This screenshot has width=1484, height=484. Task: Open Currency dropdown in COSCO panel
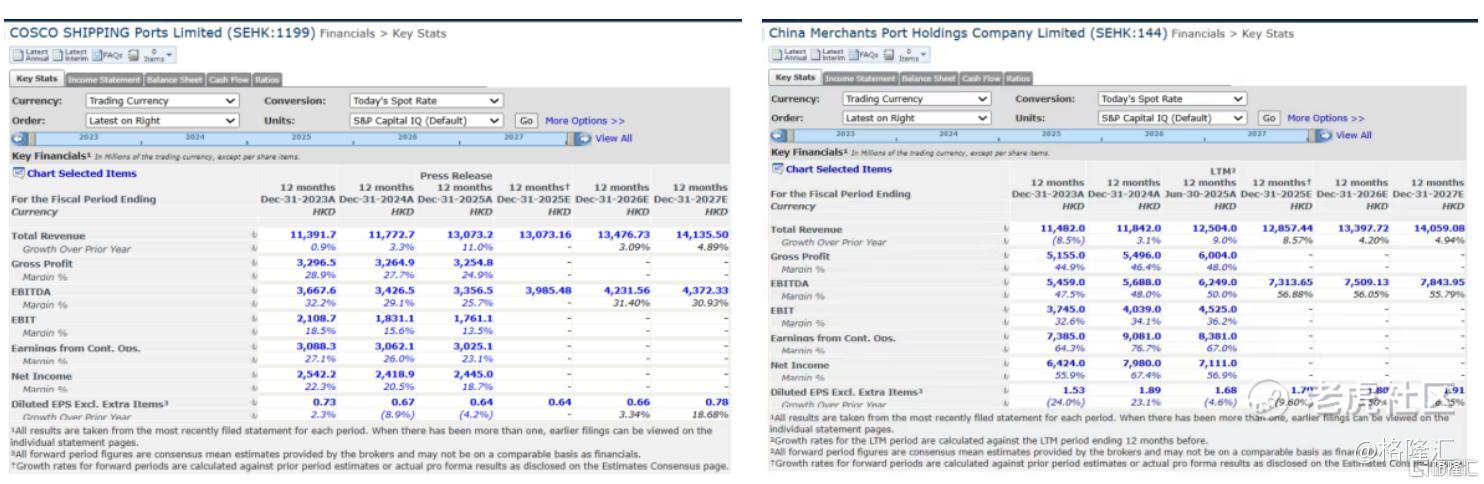[x=162, y=101]
